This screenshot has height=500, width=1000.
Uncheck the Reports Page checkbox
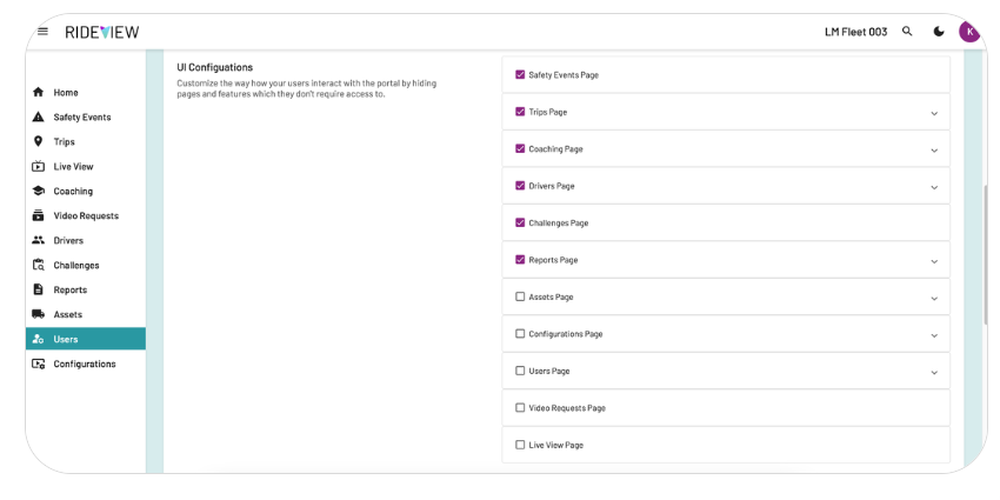point(520,260)
